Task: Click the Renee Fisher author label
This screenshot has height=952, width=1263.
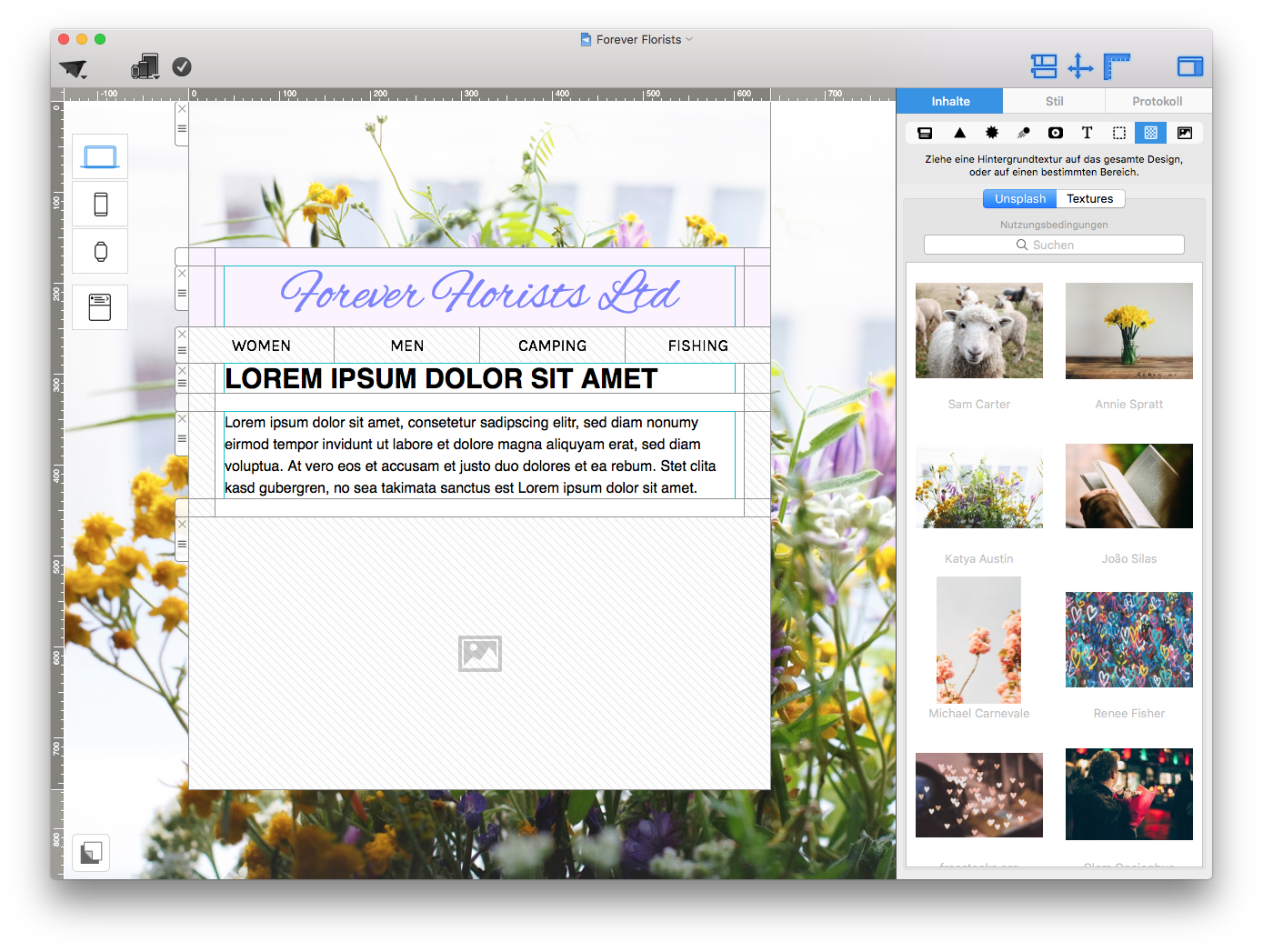Action: 1129,714
